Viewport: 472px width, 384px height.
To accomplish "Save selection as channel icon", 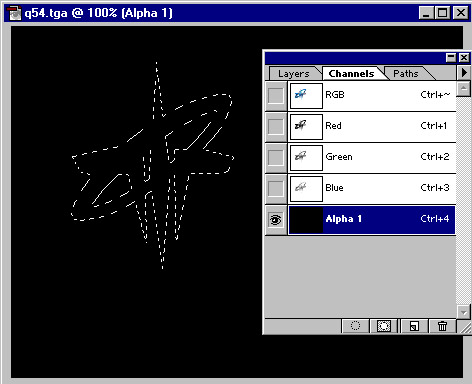I will [384, 326].
